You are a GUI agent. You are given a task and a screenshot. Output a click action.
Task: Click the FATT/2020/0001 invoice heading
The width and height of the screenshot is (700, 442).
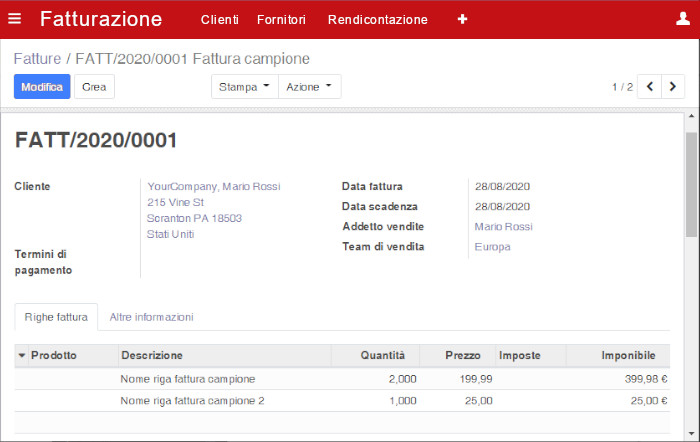[x=96, y=140]
